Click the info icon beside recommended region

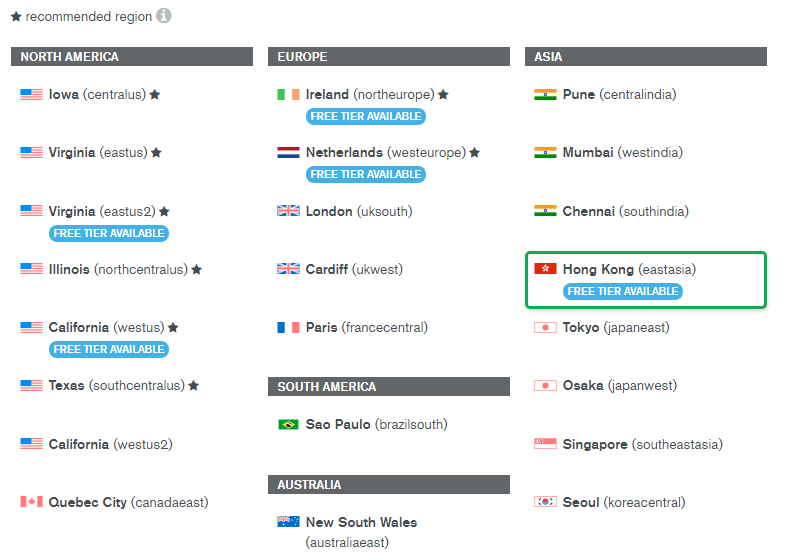164,16
